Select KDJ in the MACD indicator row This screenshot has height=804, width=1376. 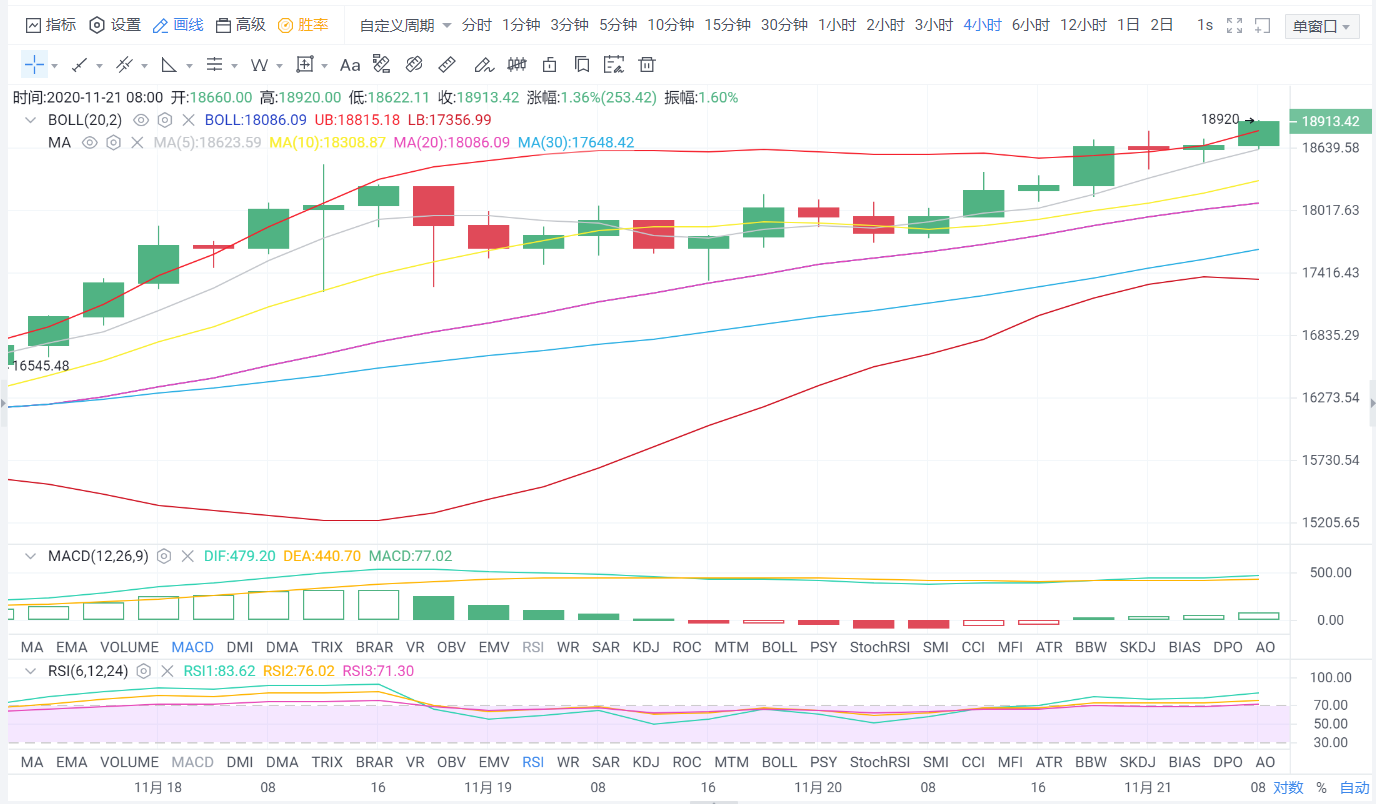(x=646, y=647)
